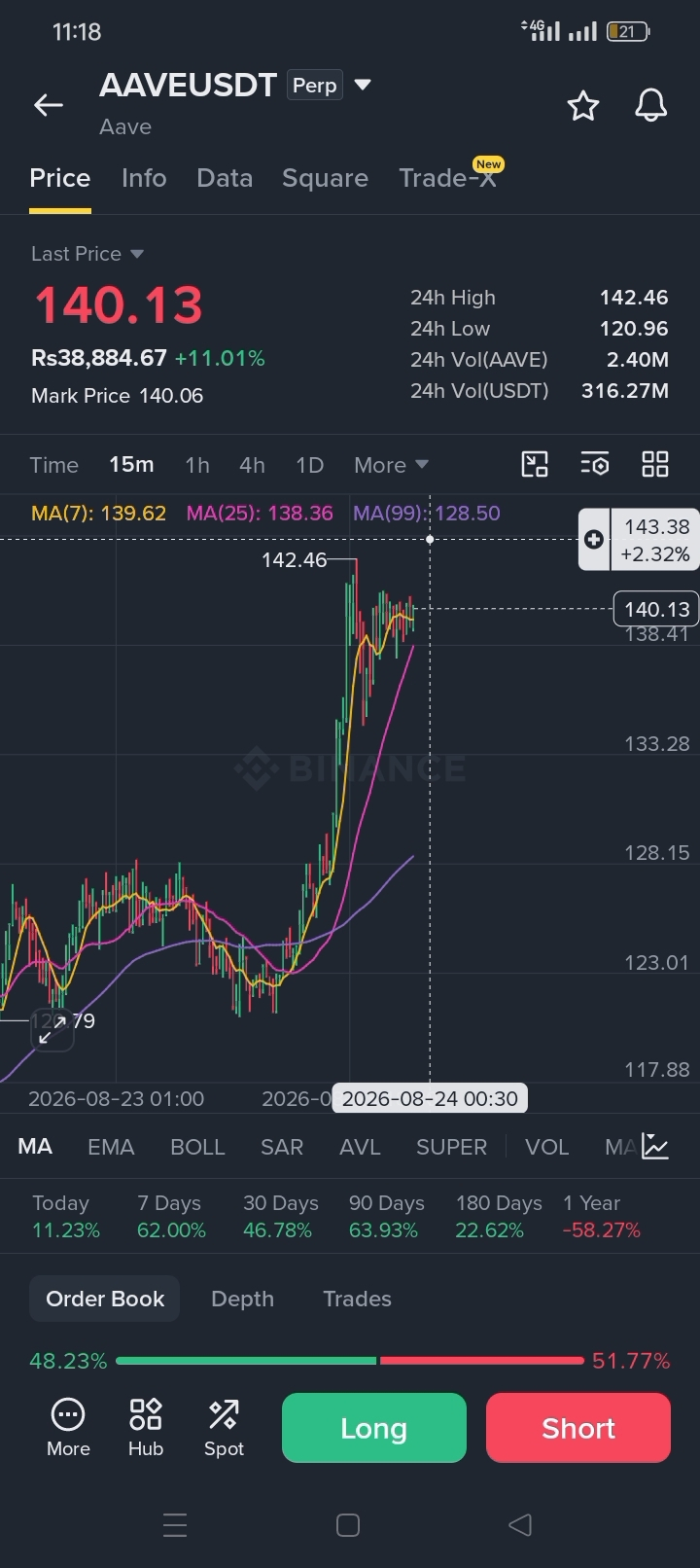700x1568 pixels.
Task: Tap the red Short button
Action: [578, 1428]
